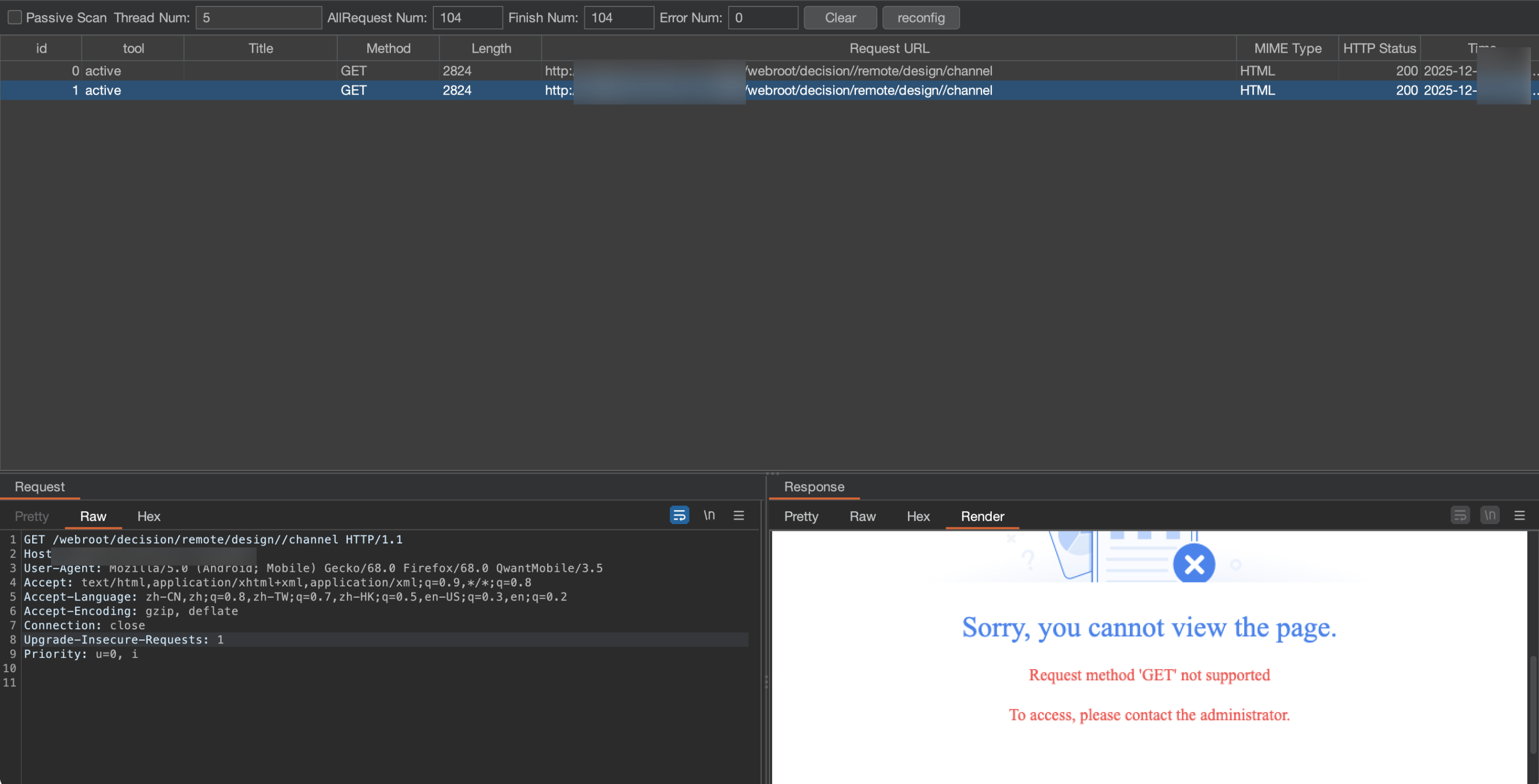Image resolution: width=1539 pixels, height=784 pixels.
Task: Switch request view to Pretty
Action: (x=32, y=516)
